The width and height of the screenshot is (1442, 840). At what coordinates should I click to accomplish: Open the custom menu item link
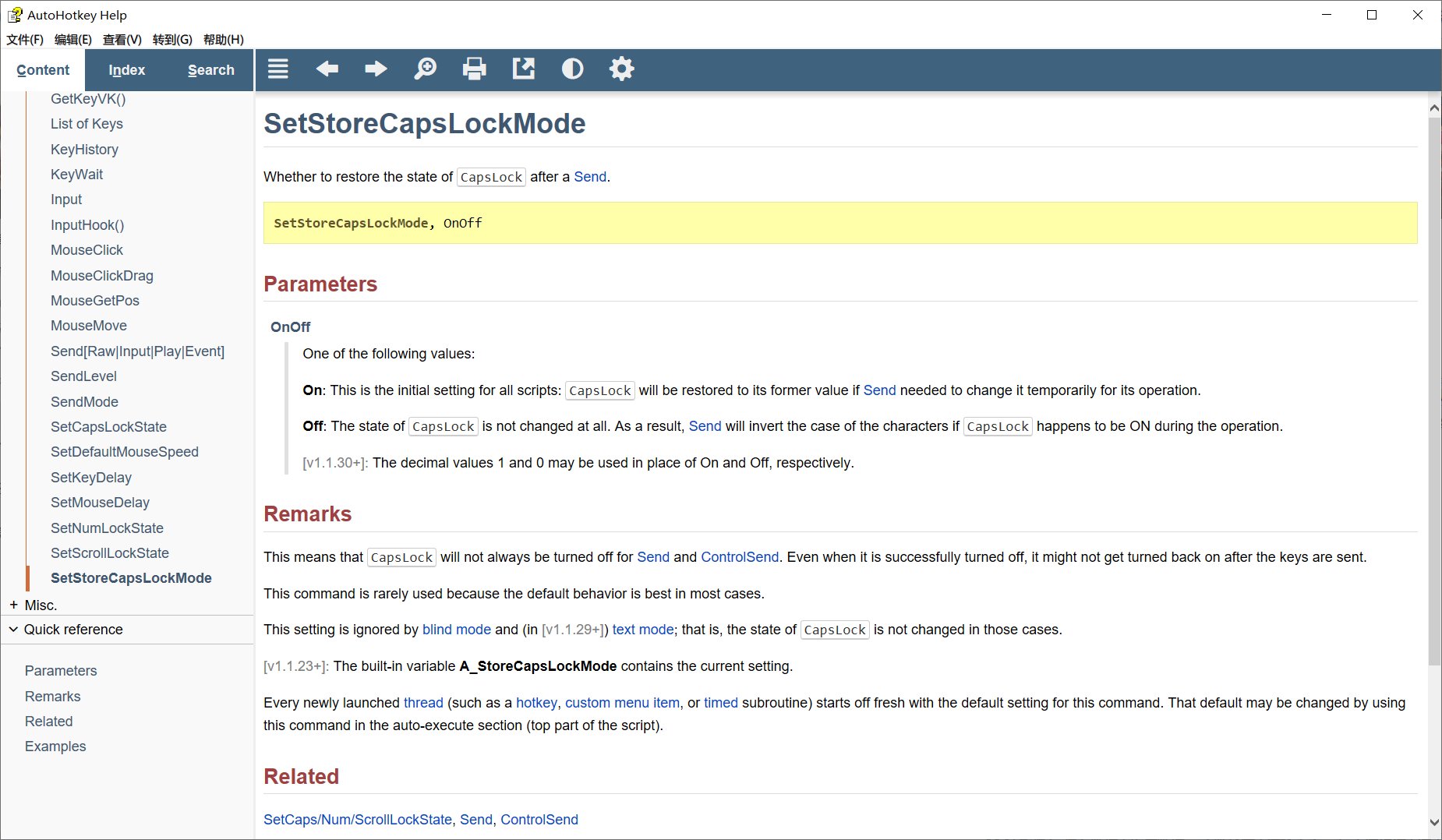[x=622, y=703]
